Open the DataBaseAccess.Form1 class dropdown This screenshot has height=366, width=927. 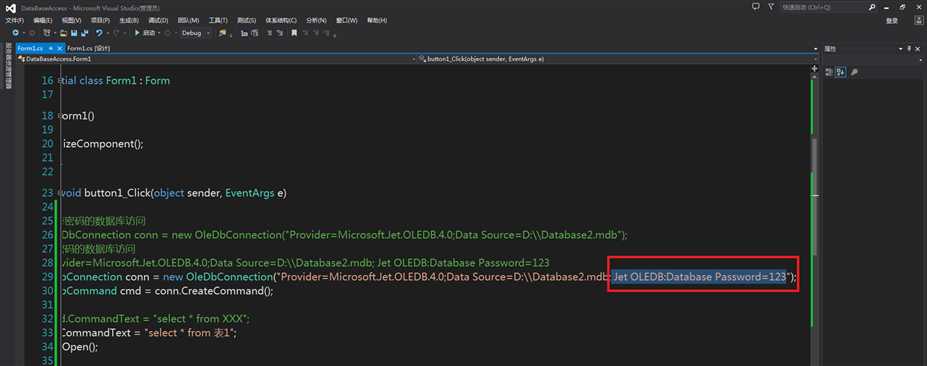(216, 59)
